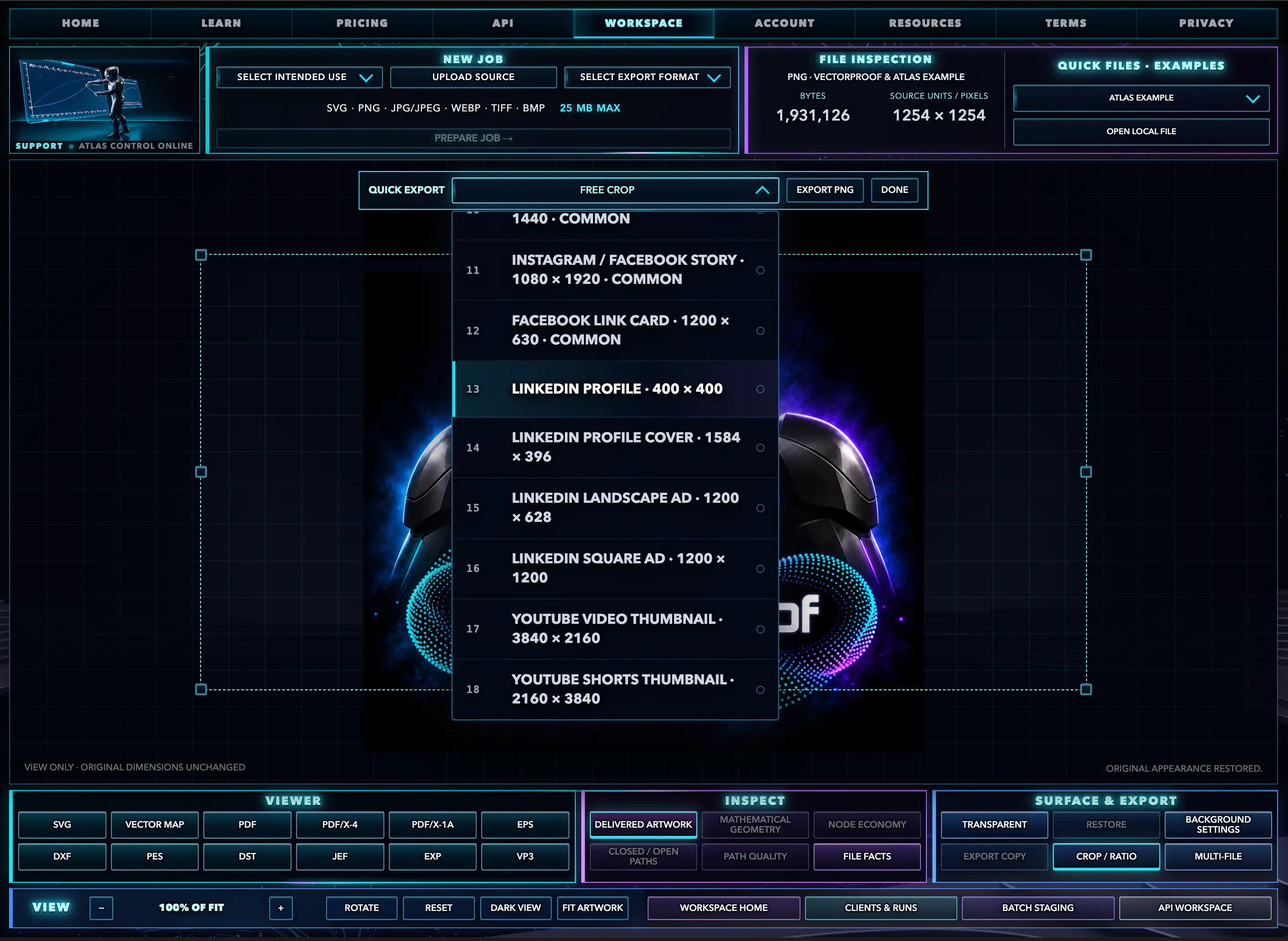Click the bottom-left crop handle
This screenshot has height=941, width=1288.
(201, 689)
